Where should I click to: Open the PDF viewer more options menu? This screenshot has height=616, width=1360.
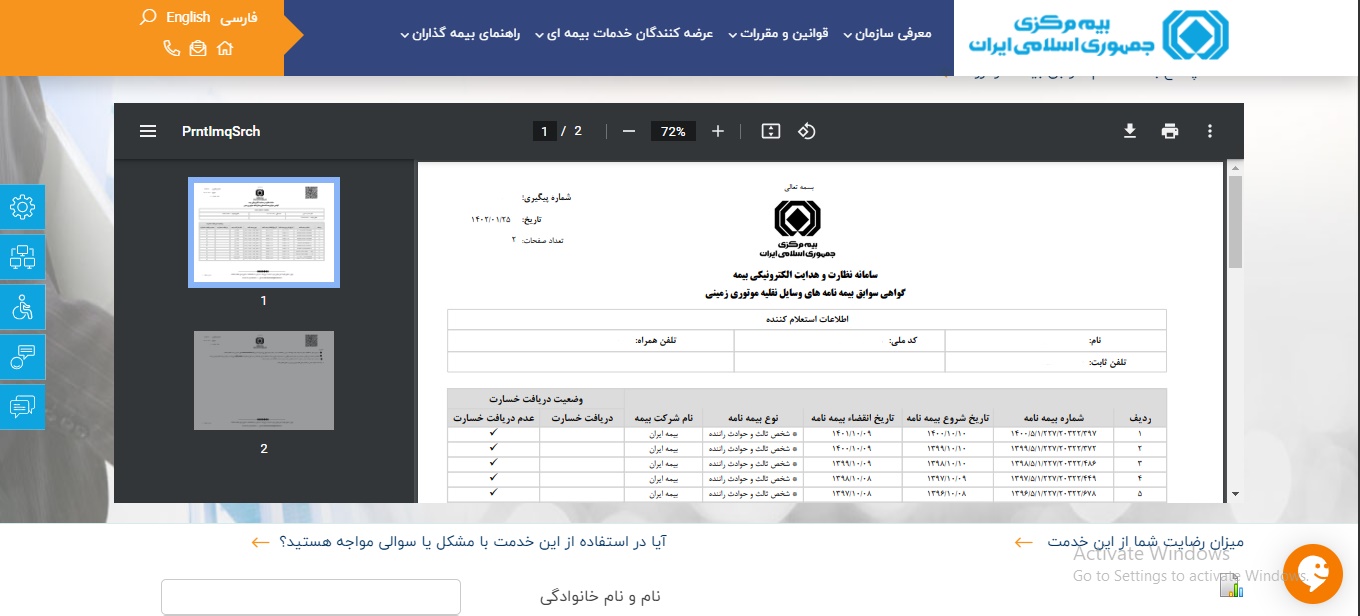(1210, 131)
